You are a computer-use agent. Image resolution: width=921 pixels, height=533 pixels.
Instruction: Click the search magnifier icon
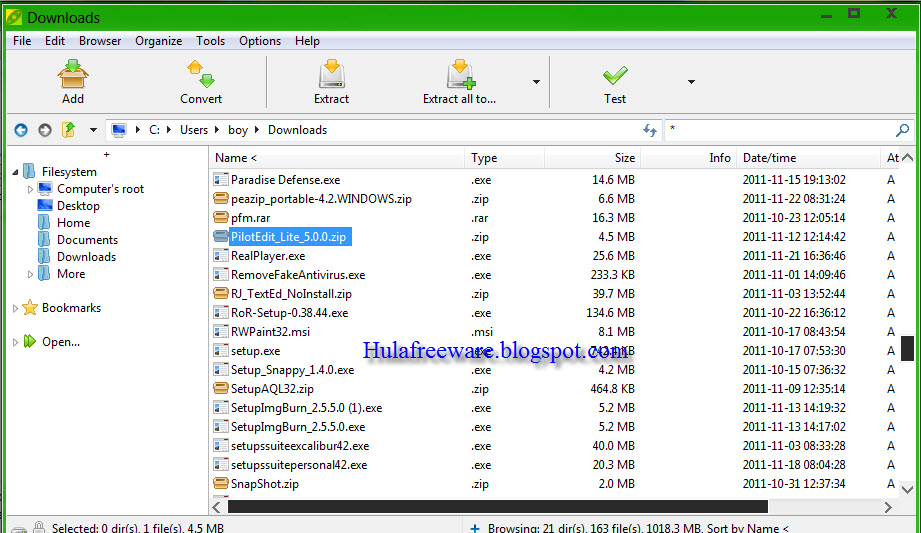pos(902,130)
